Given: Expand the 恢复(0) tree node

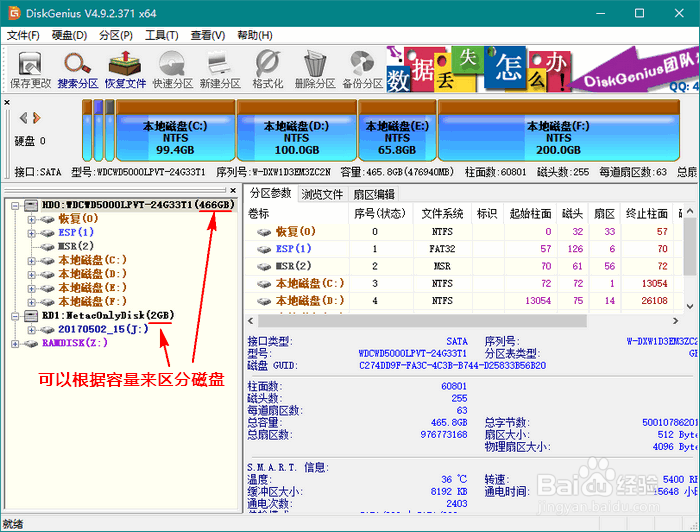Looking at the screenshot, I should [x=31, y=219].
